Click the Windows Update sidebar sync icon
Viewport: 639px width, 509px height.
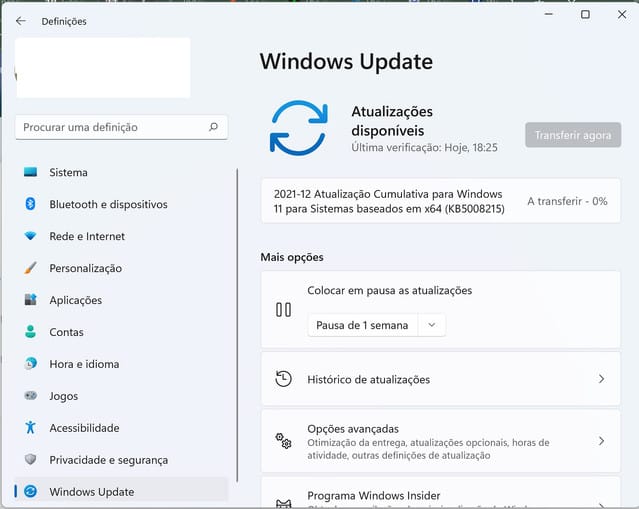point(30,491)
